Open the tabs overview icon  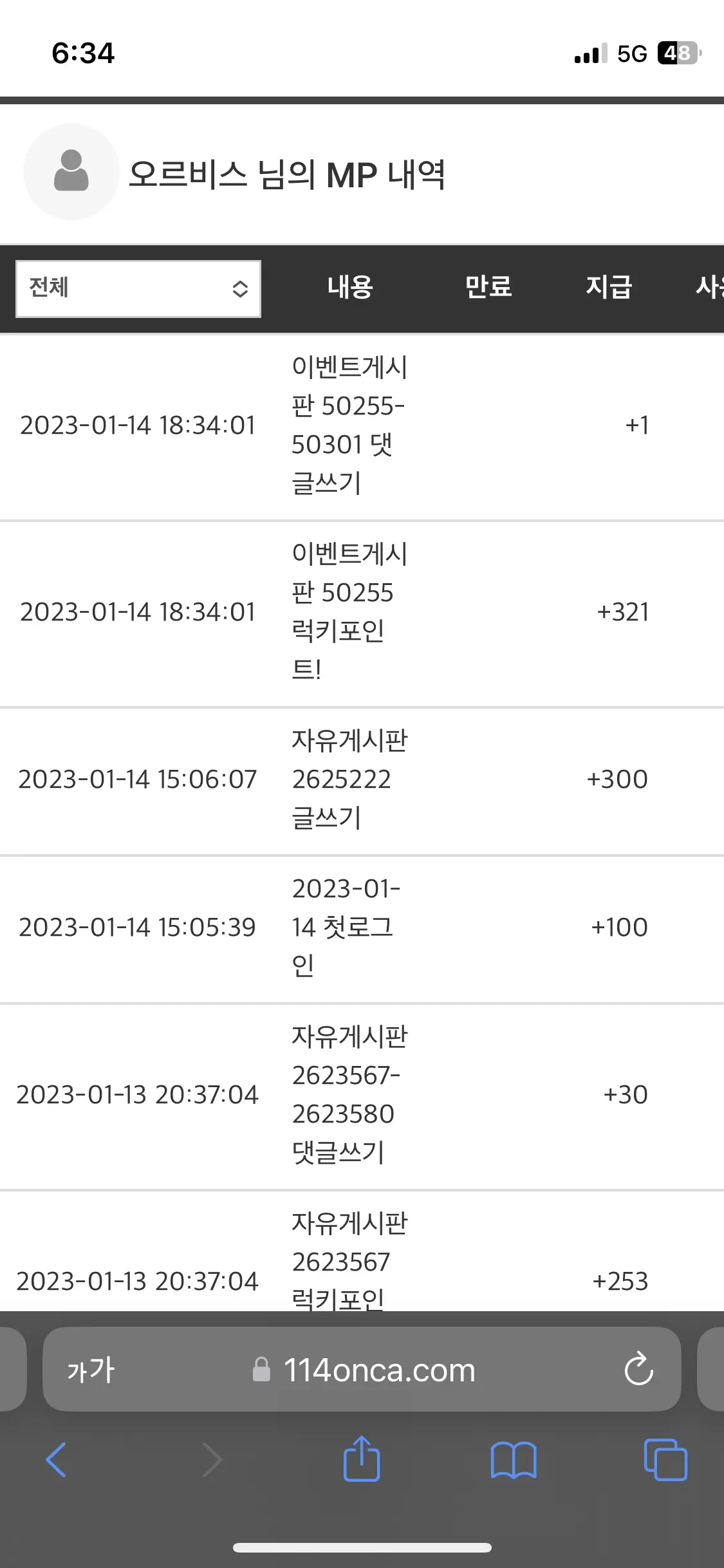click(665, 1460)
